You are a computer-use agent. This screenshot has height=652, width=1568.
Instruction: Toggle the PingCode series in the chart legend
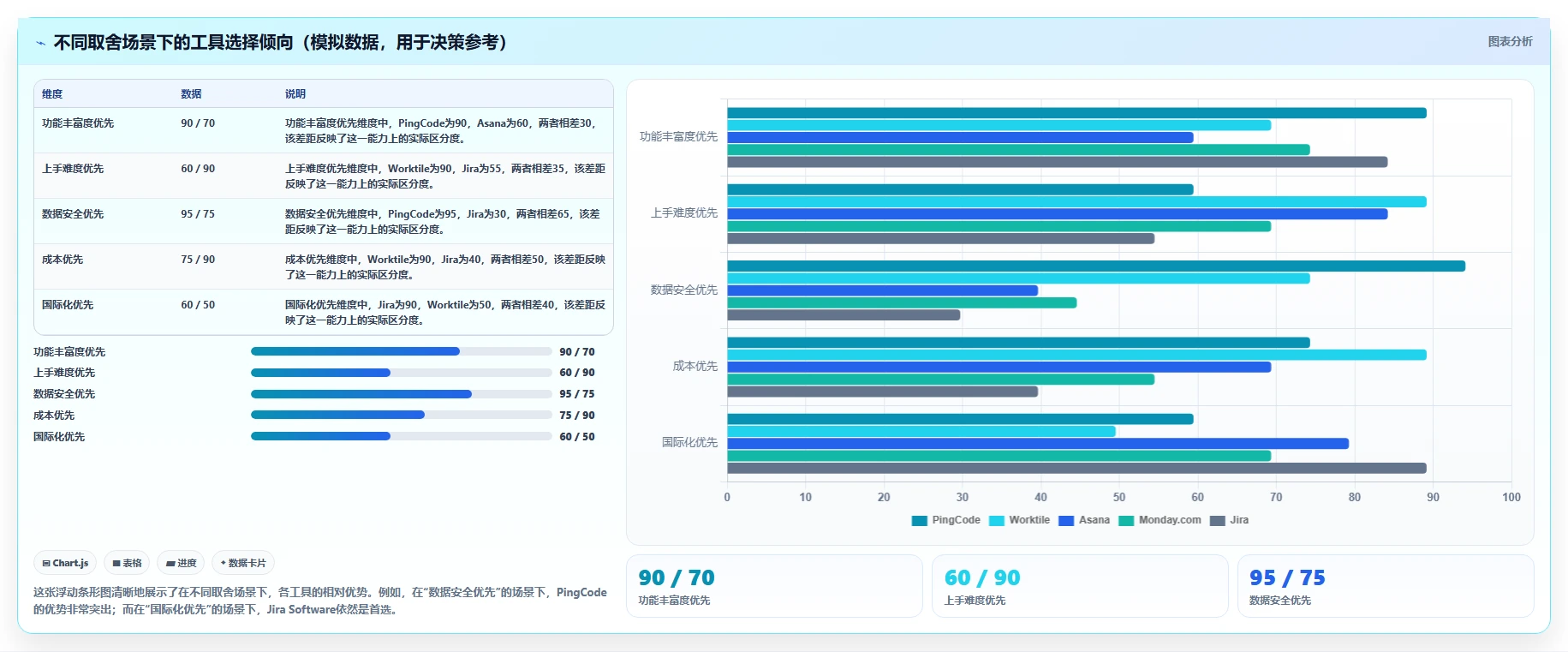pyautogui.click(x=945, y=520)
